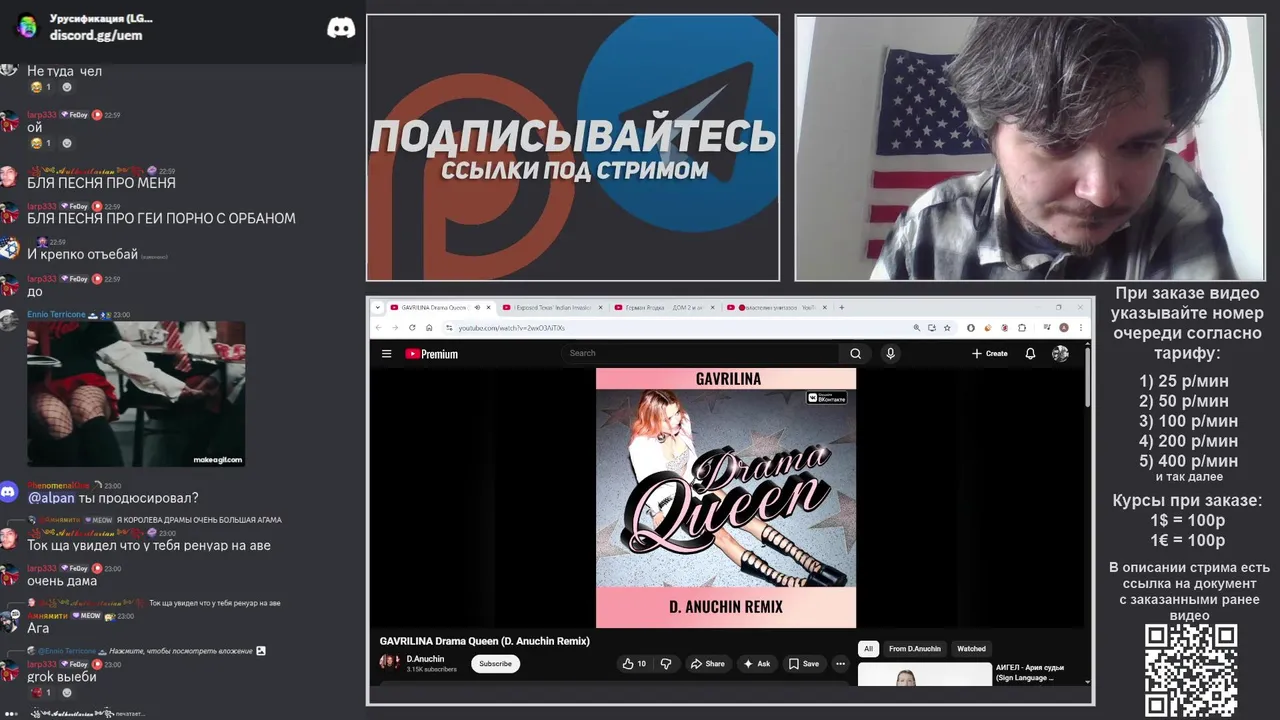Screen dimensions: 1280x720
Task: Open Chrome three-dot menu
Action: pyautogui.click(x=1079, y=328)
